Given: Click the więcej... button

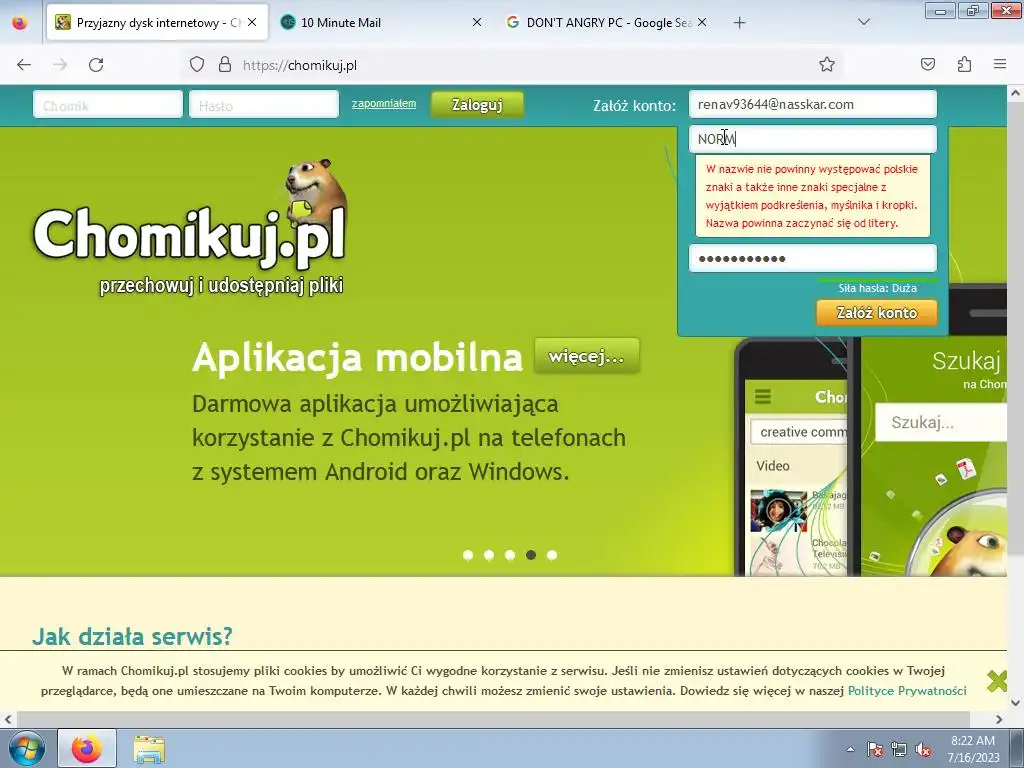Looking at the screenshot, I should pos(586,356).
